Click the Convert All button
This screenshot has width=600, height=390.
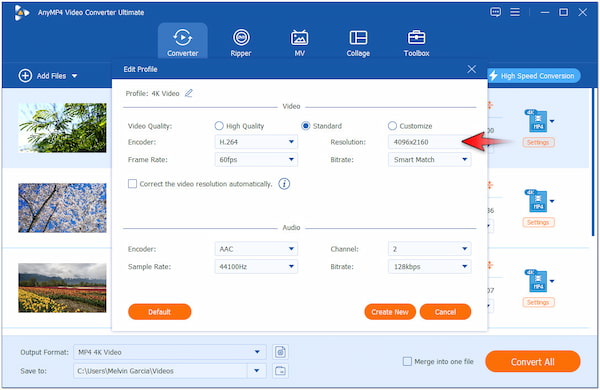(x=533, y=361)
